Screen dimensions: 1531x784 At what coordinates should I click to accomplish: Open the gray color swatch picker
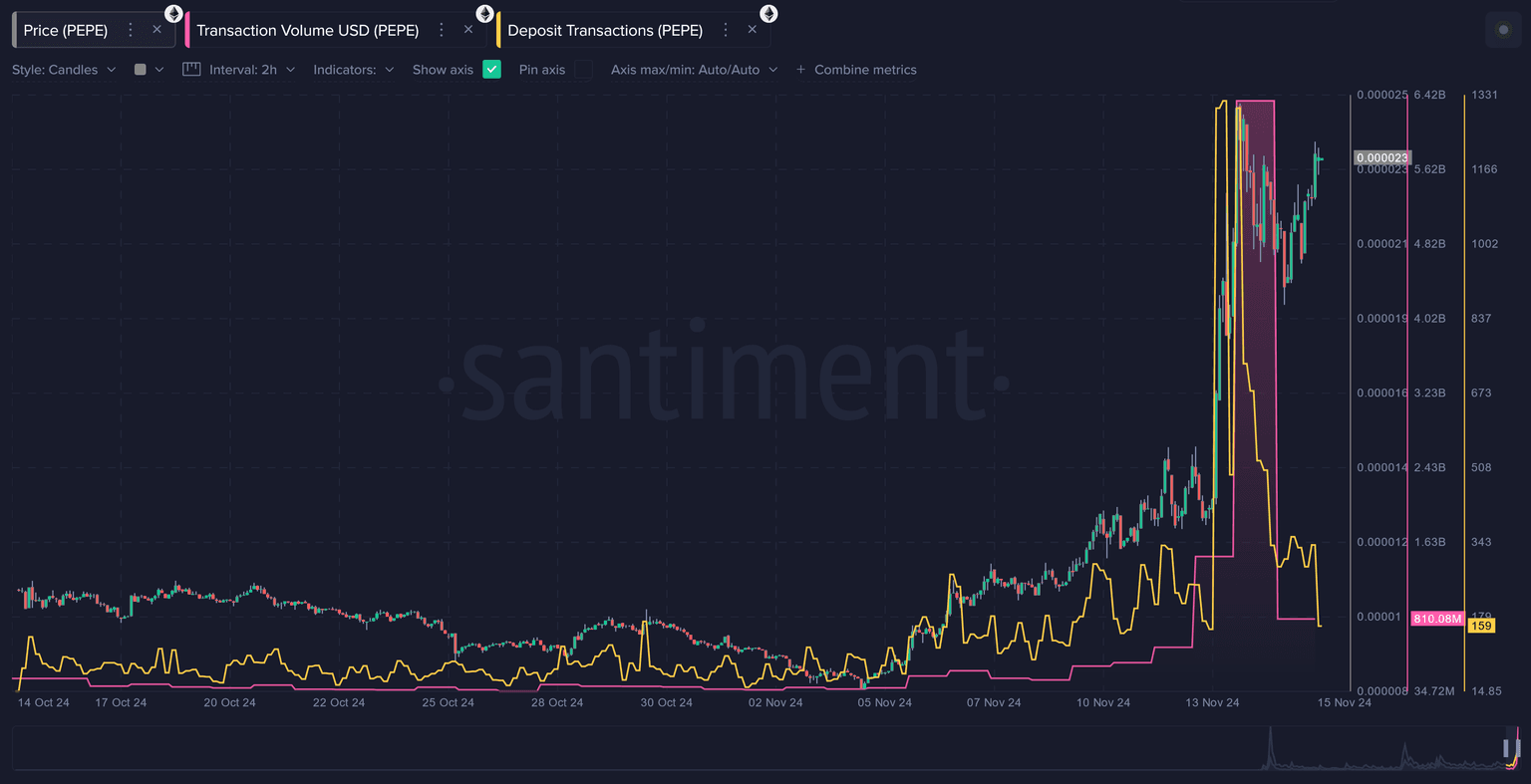click(148, 70)
